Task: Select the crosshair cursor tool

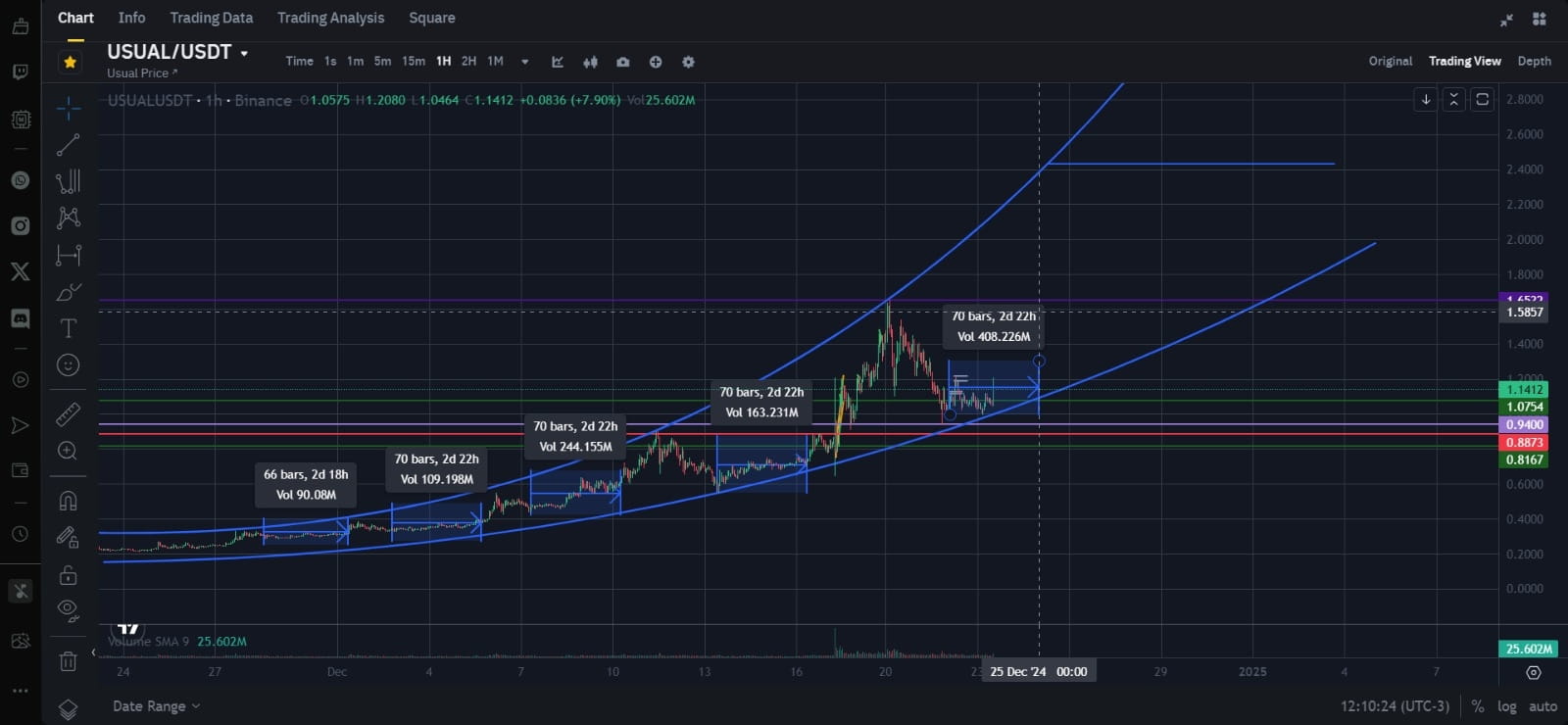Action: tap(68, 108)
